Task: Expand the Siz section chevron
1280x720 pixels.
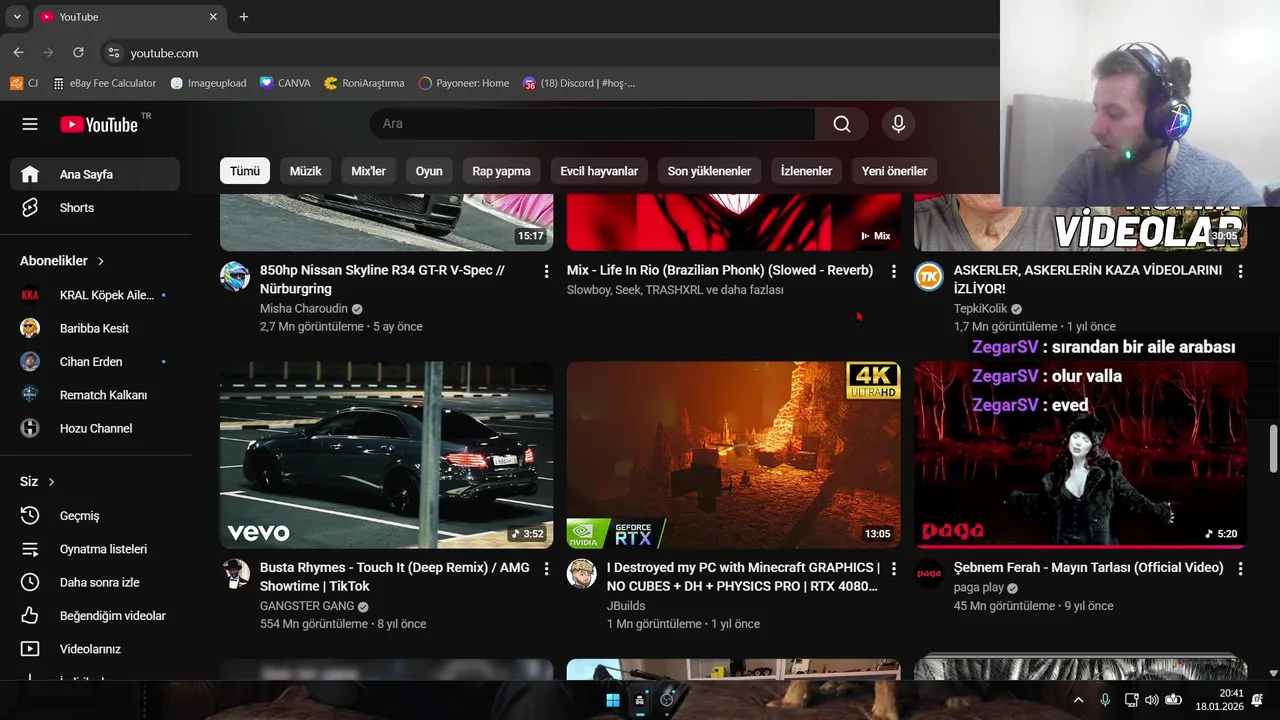Action: tap(52, 482)
